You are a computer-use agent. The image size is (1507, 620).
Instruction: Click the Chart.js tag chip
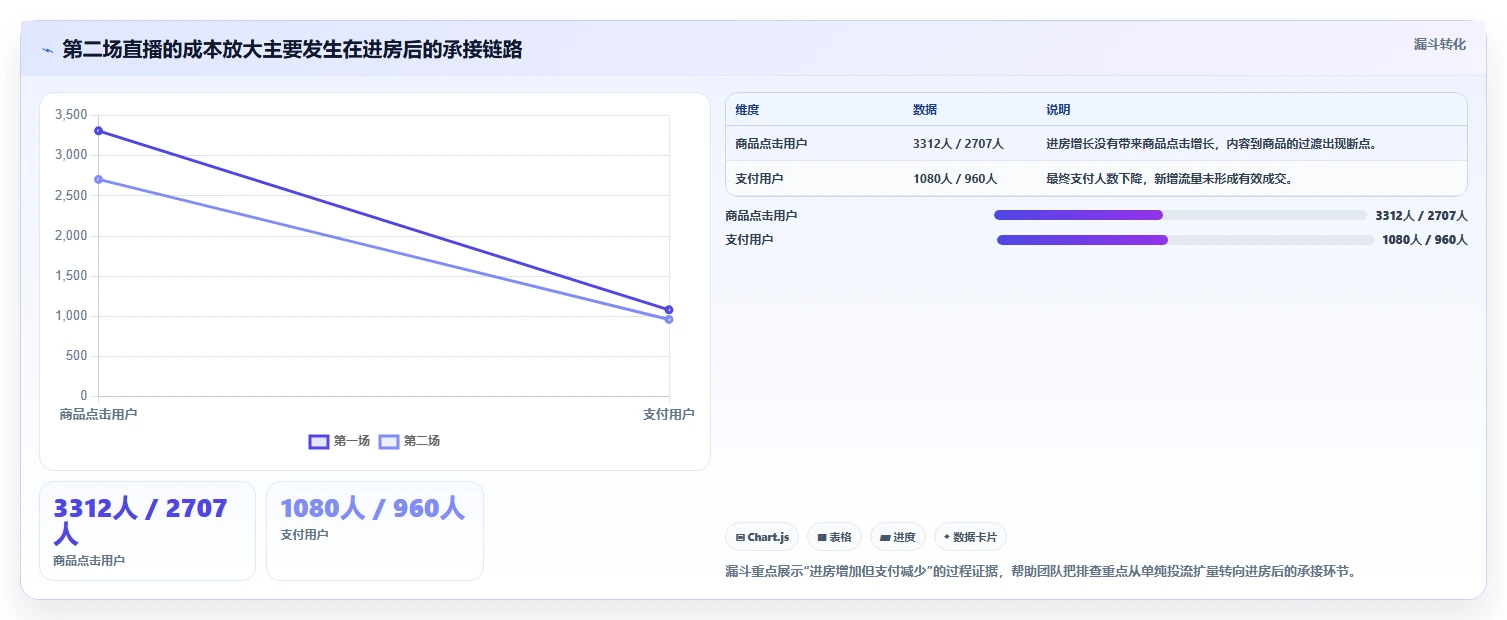pyautogui.click(x=762, y=537)
